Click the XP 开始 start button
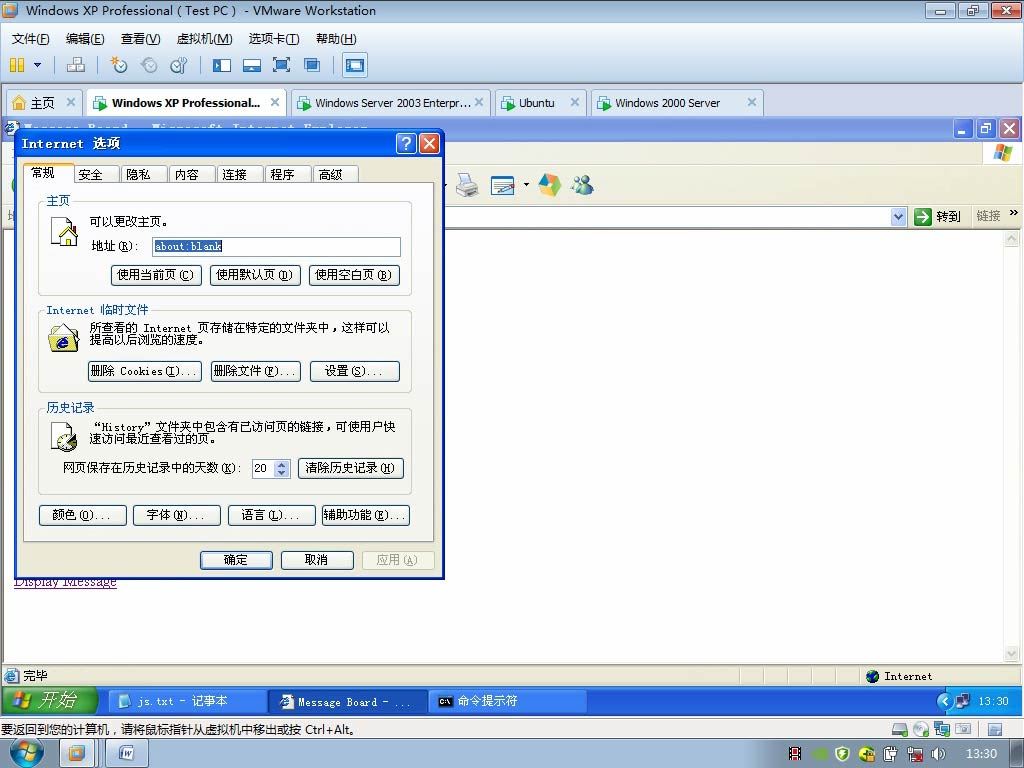Screen dimensions: 1024x768 pos(50,701)
